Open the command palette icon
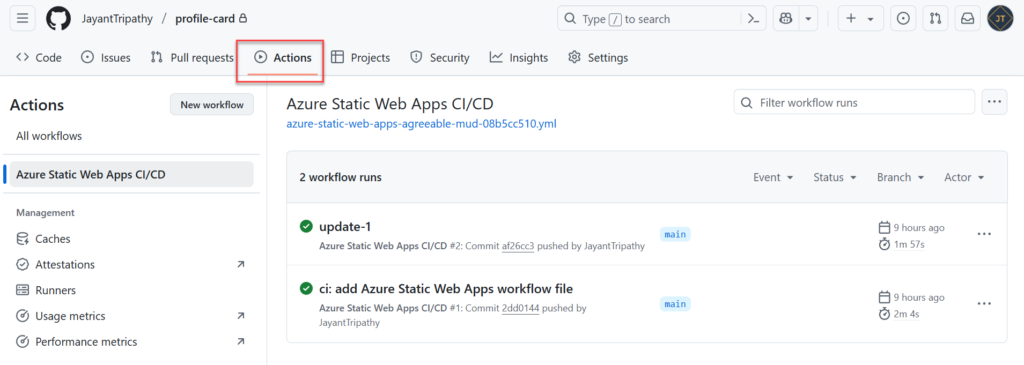The width and height of the screenshot is (1024, 365). tap(753, 19)
